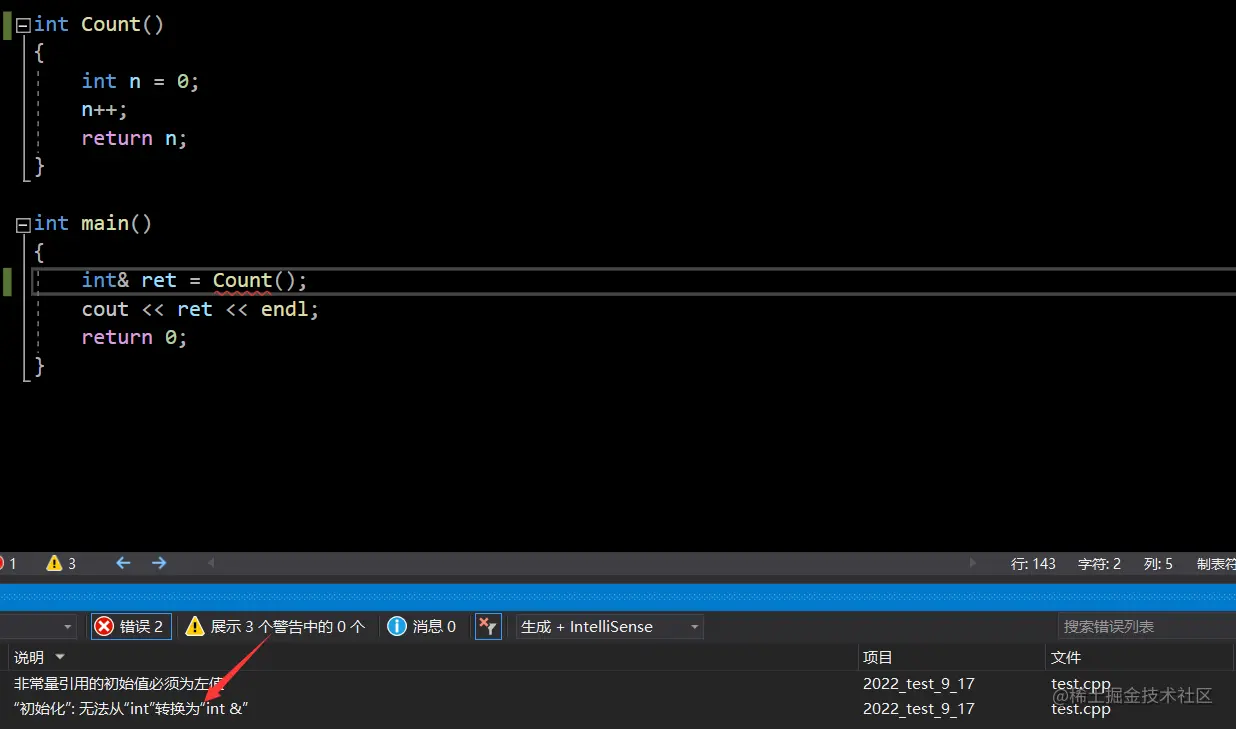The image size is (1236, 729).
Task: Sort by the 说明 column header
Action: [x=29, y=657]
